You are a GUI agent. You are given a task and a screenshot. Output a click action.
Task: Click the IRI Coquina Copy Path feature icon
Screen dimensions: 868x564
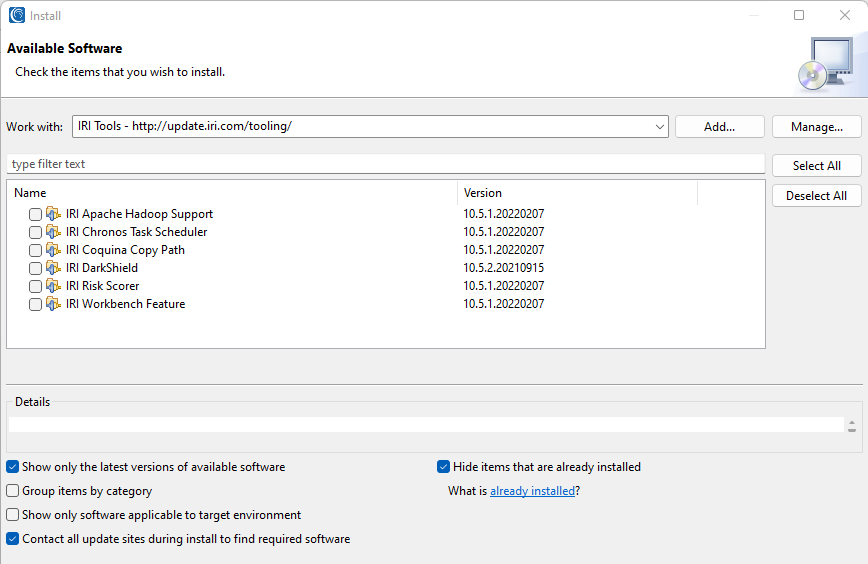pos(53,250)
